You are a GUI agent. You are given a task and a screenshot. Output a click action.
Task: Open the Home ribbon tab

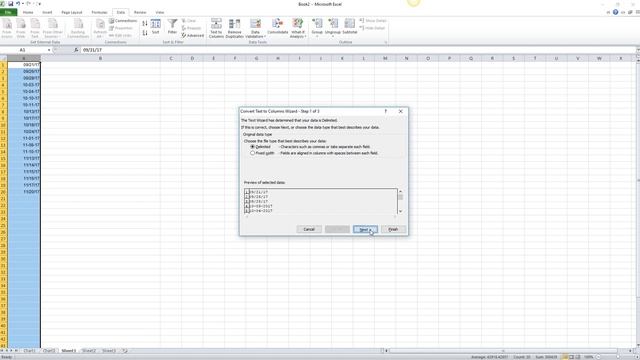click(x=28, y=12)
